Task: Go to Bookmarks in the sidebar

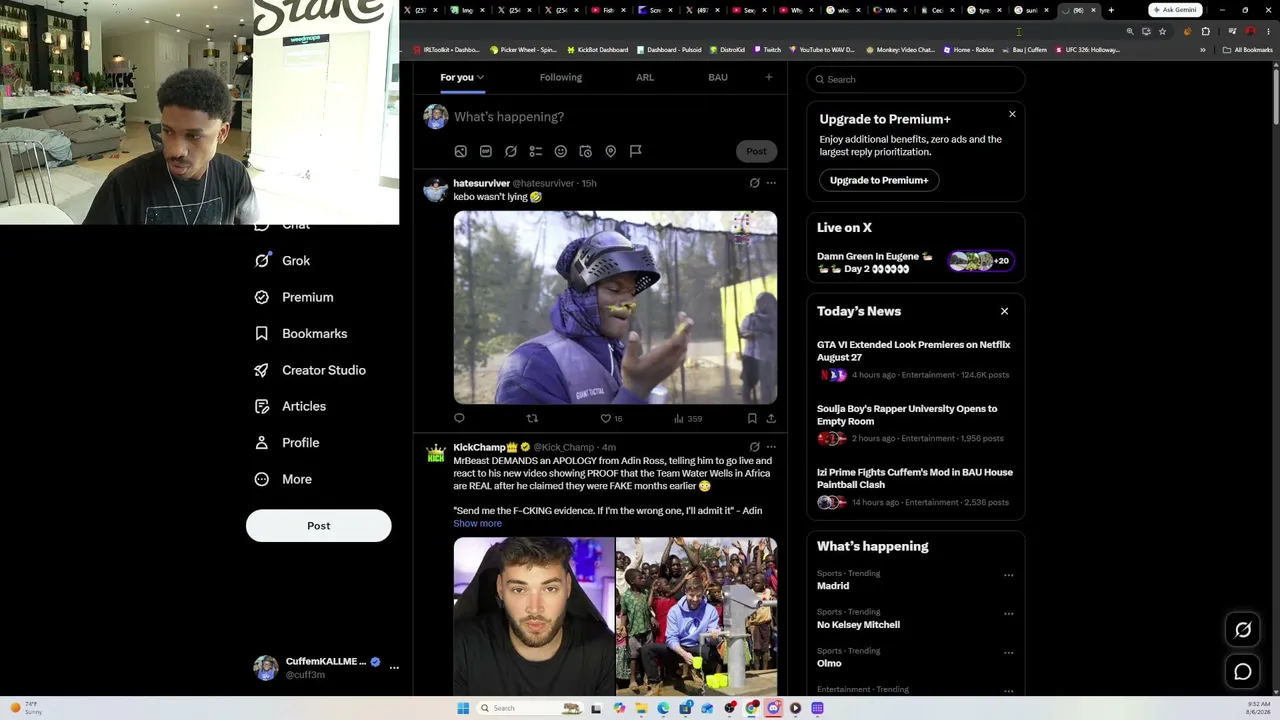Action: tap(301, 334)
